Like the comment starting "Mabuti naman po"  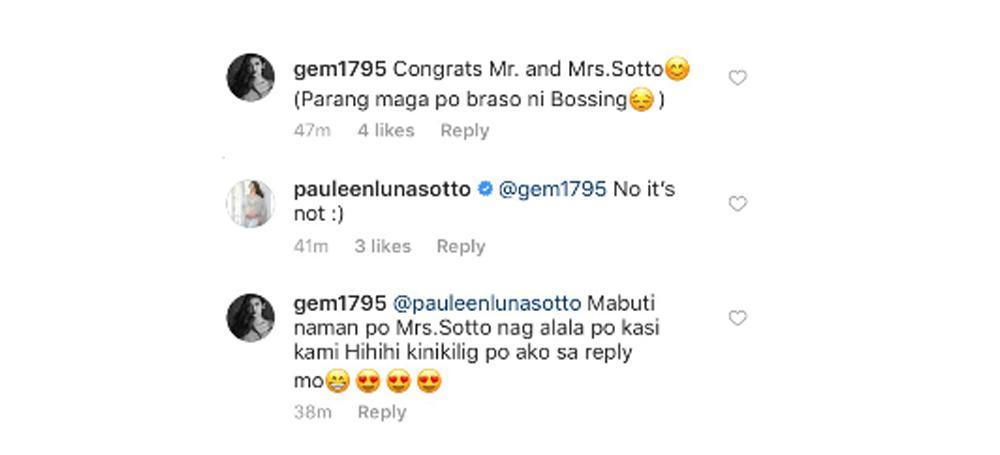[x=737, y=318]
